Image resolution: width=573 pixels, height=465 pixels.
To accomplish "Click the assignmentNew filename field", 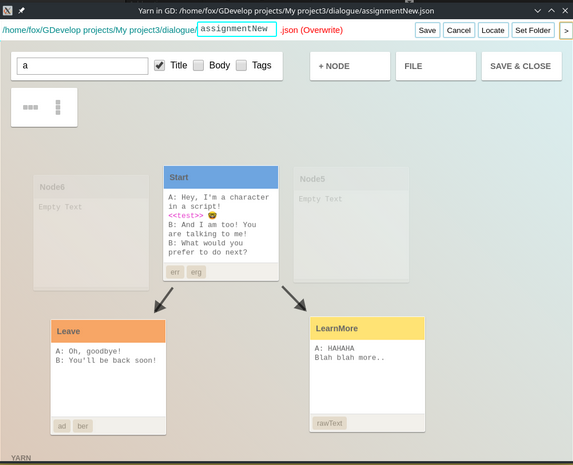I will pyautogui.click(x=237, y=29).
